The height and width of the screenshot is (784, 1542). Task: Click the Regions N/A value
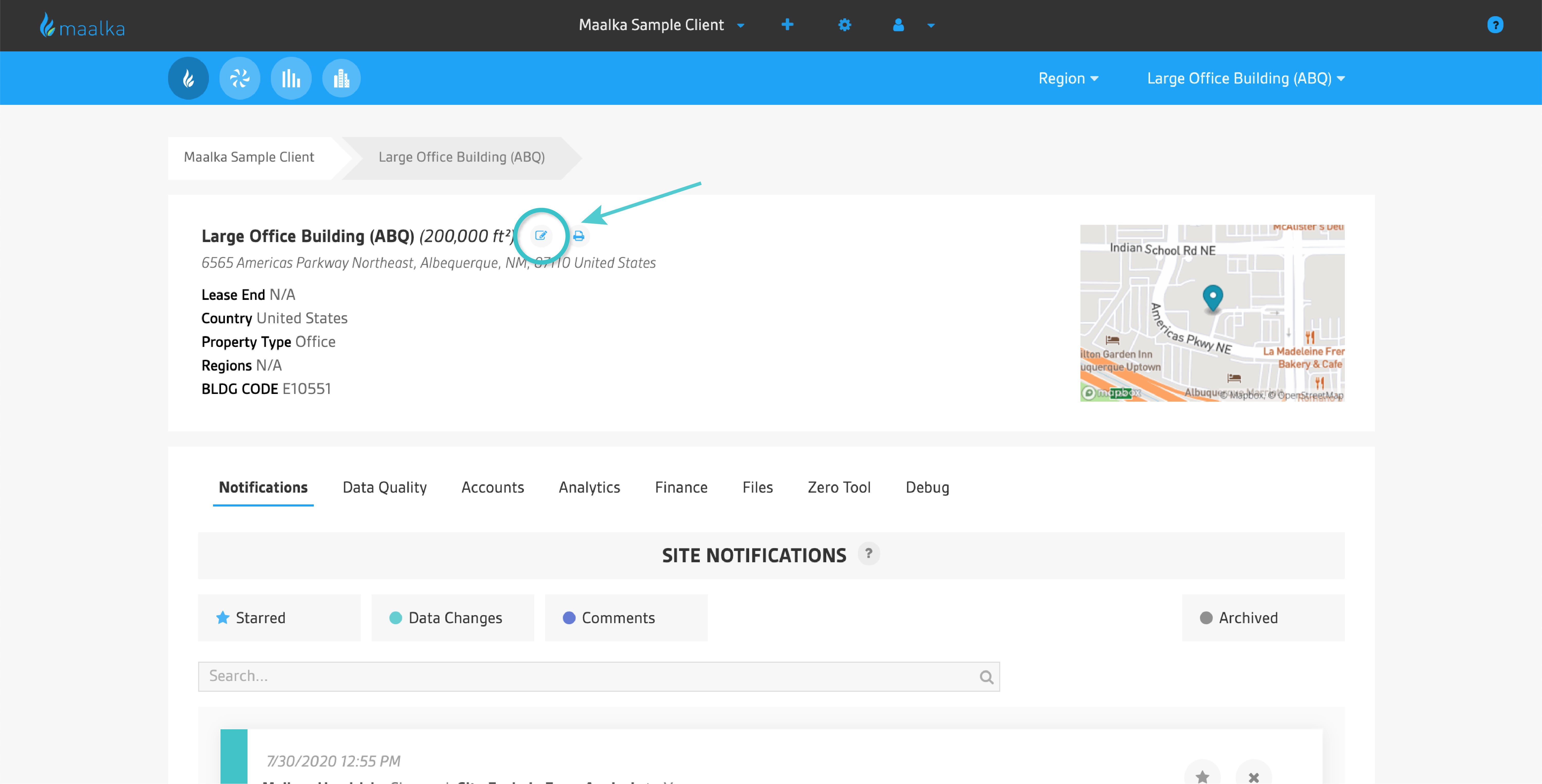(x=269, y=365)
